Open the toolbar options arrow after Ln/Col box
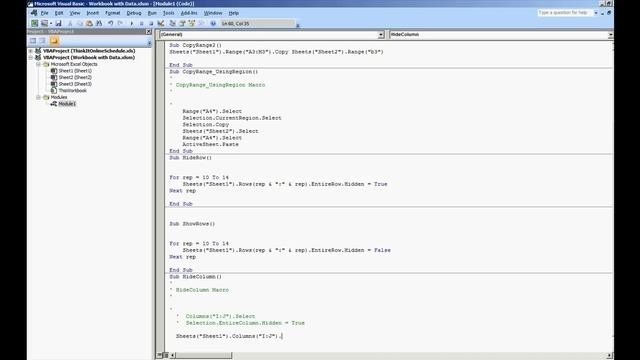Image resolution: width=640 pixels, height=360 pixels. tap(298, 25)
